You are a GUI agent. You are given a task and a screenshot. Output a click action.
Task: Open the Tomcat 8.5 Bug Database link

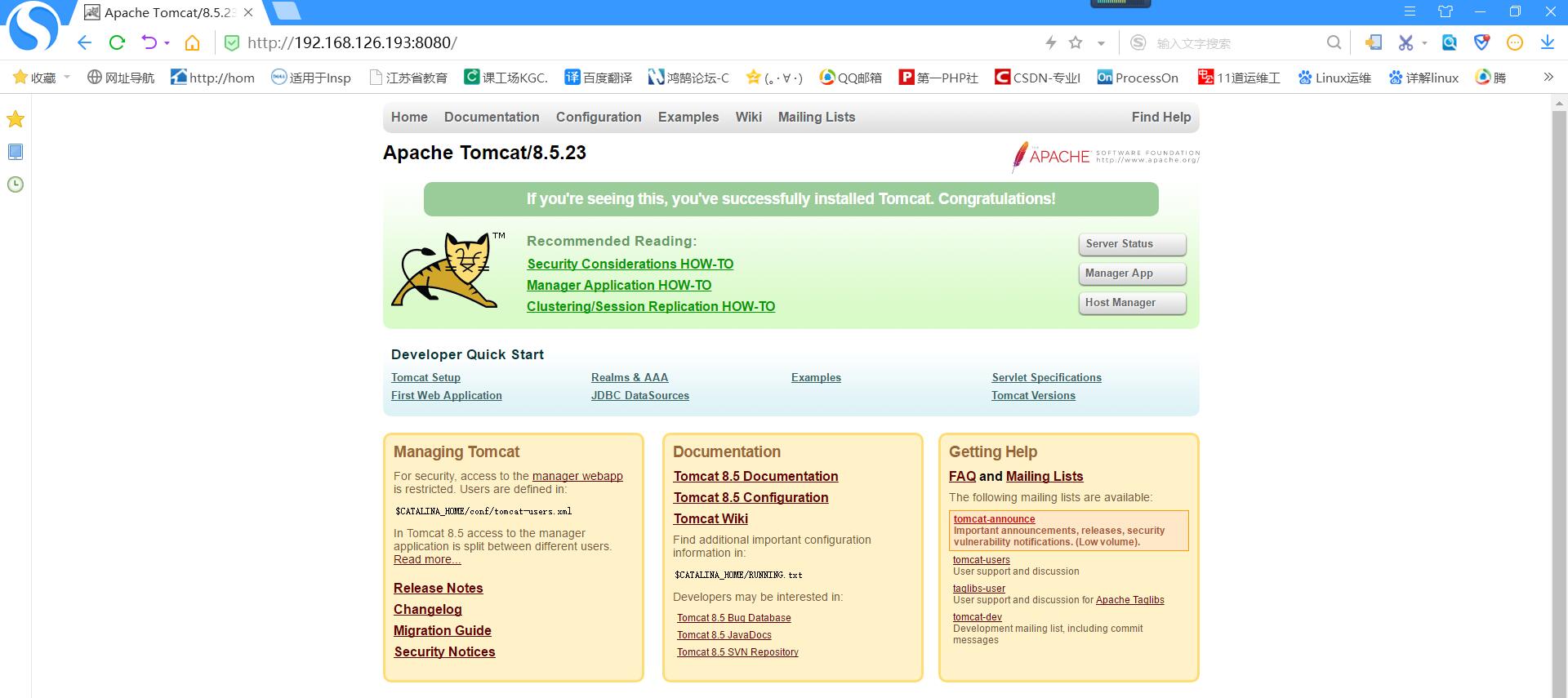tap(734, 618)
